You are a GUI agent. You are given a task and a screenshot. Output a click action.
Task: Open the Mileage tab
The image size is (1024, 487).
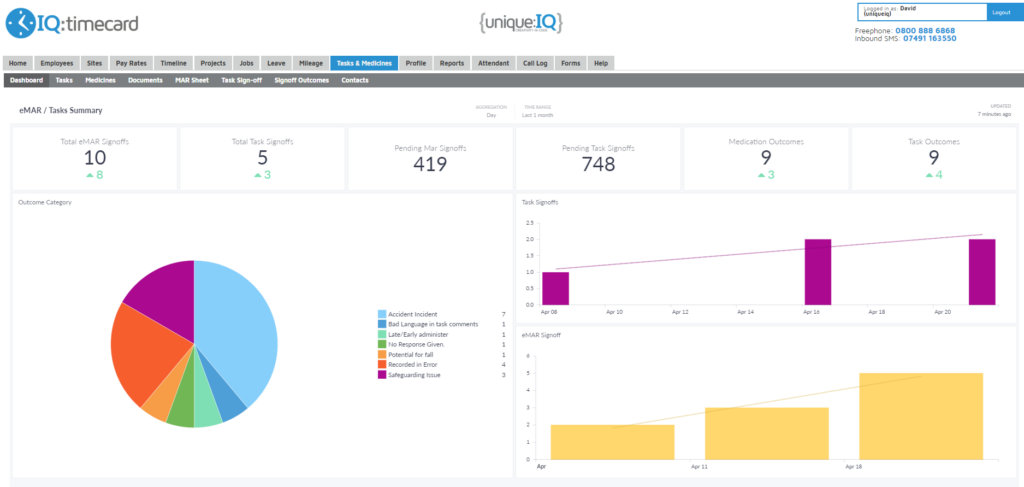tap(311, 63)
